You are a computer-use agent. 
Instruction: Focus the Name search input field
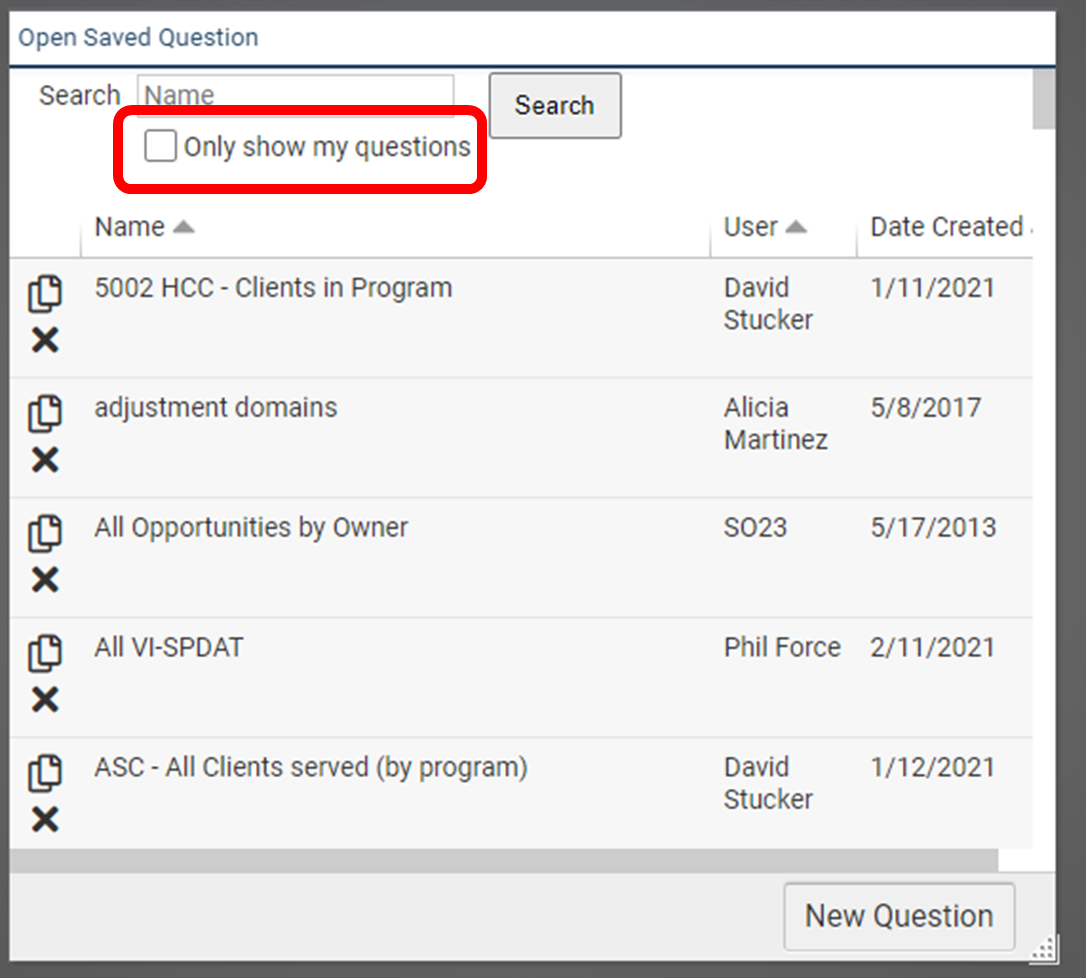(296, 94)
